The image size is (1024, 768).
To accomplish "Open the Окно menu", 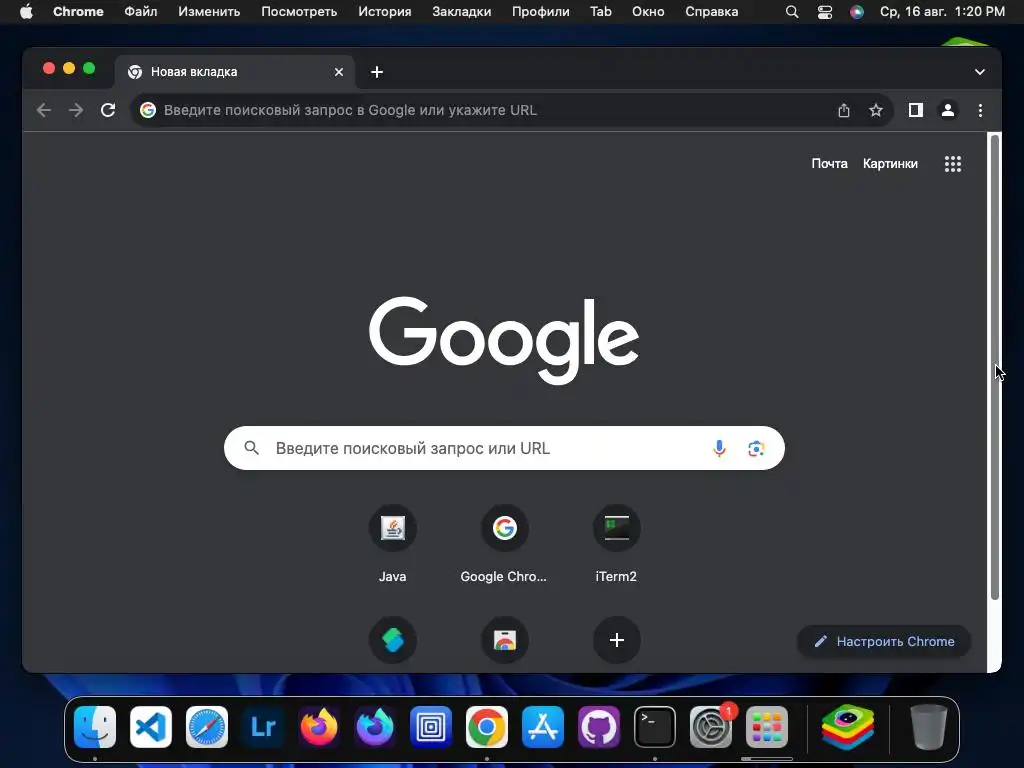I will point(648,12).
